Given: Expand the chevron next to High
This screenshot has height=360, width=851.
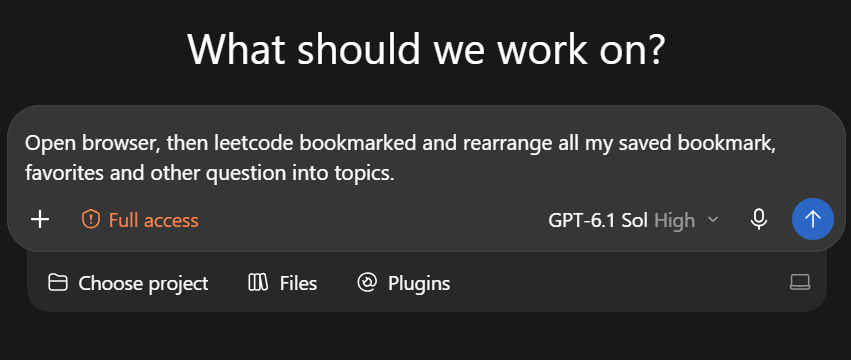Looking at the screenshot, I should (x=713, y=220).
